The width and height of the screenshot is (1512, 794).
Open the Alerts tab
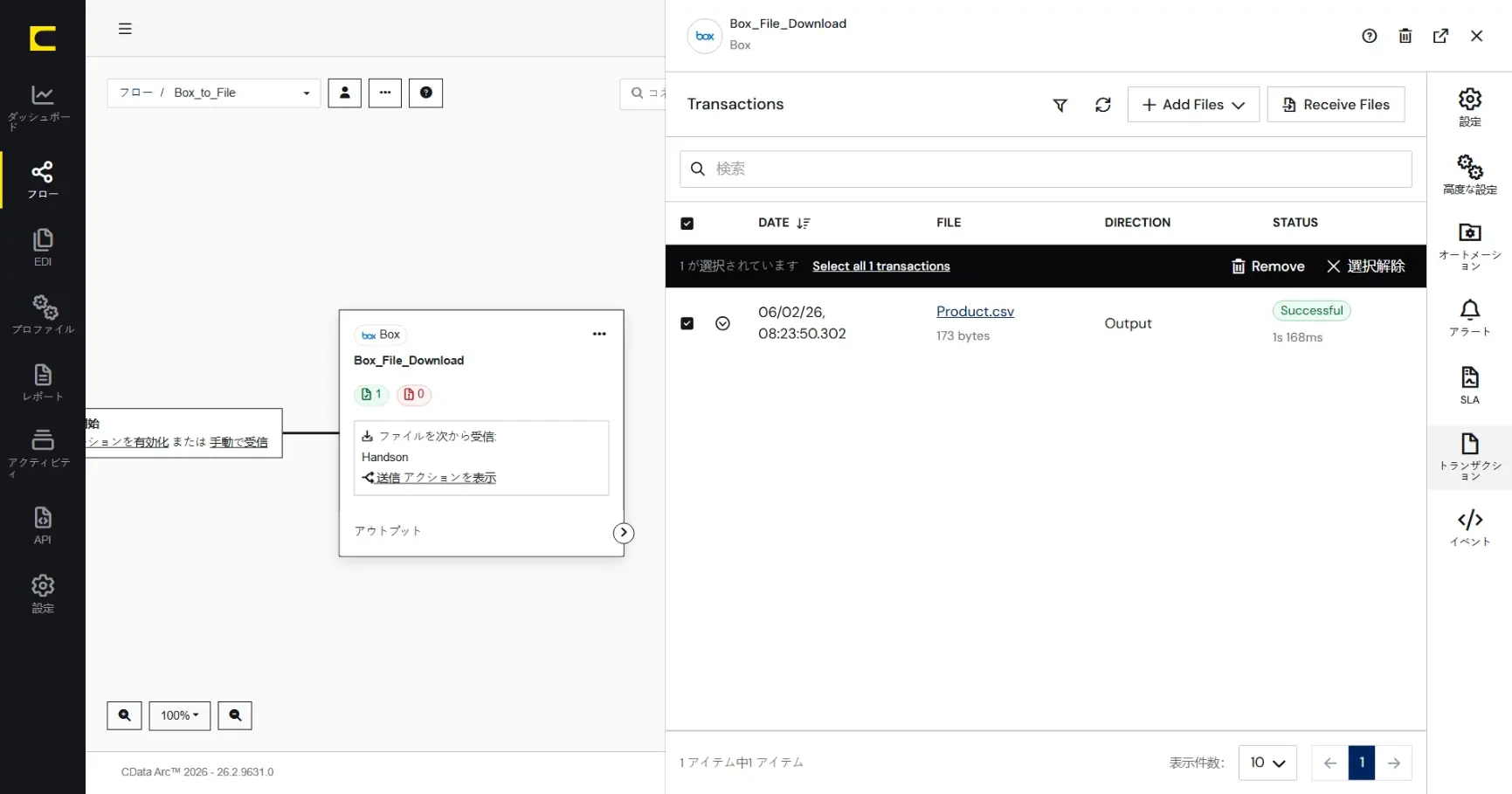(1470, 318)
